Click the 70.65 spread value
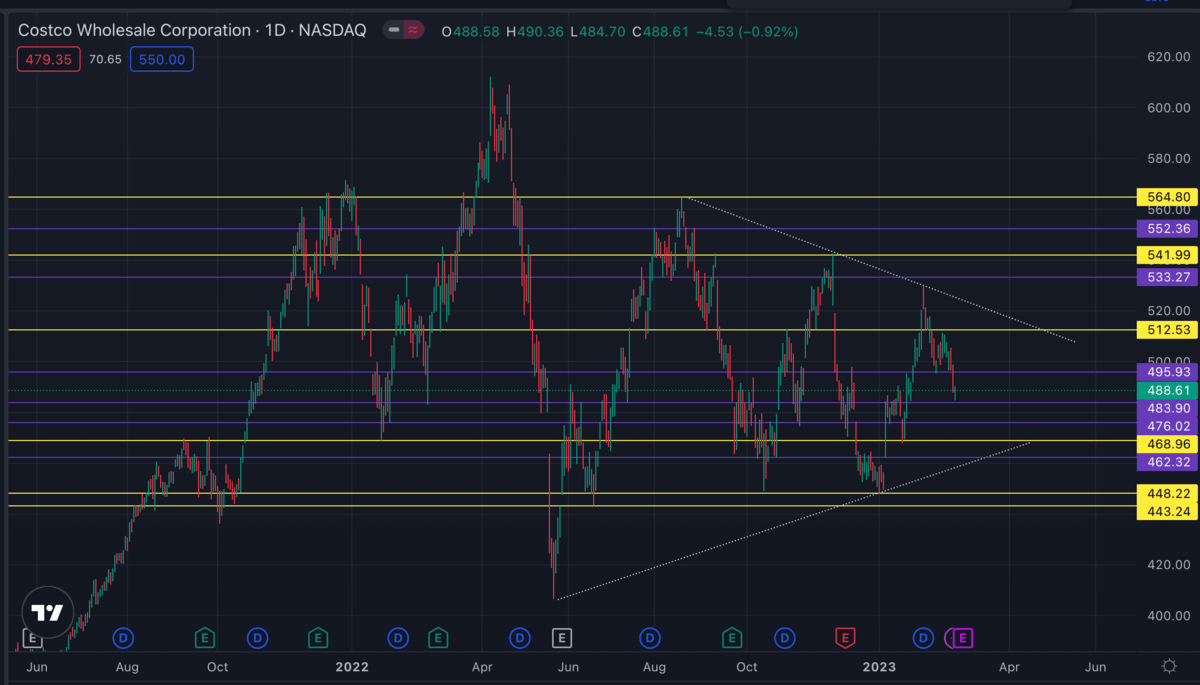Image resolution: width=1200 pixels, height=685 pixels. tap(105, 59)
